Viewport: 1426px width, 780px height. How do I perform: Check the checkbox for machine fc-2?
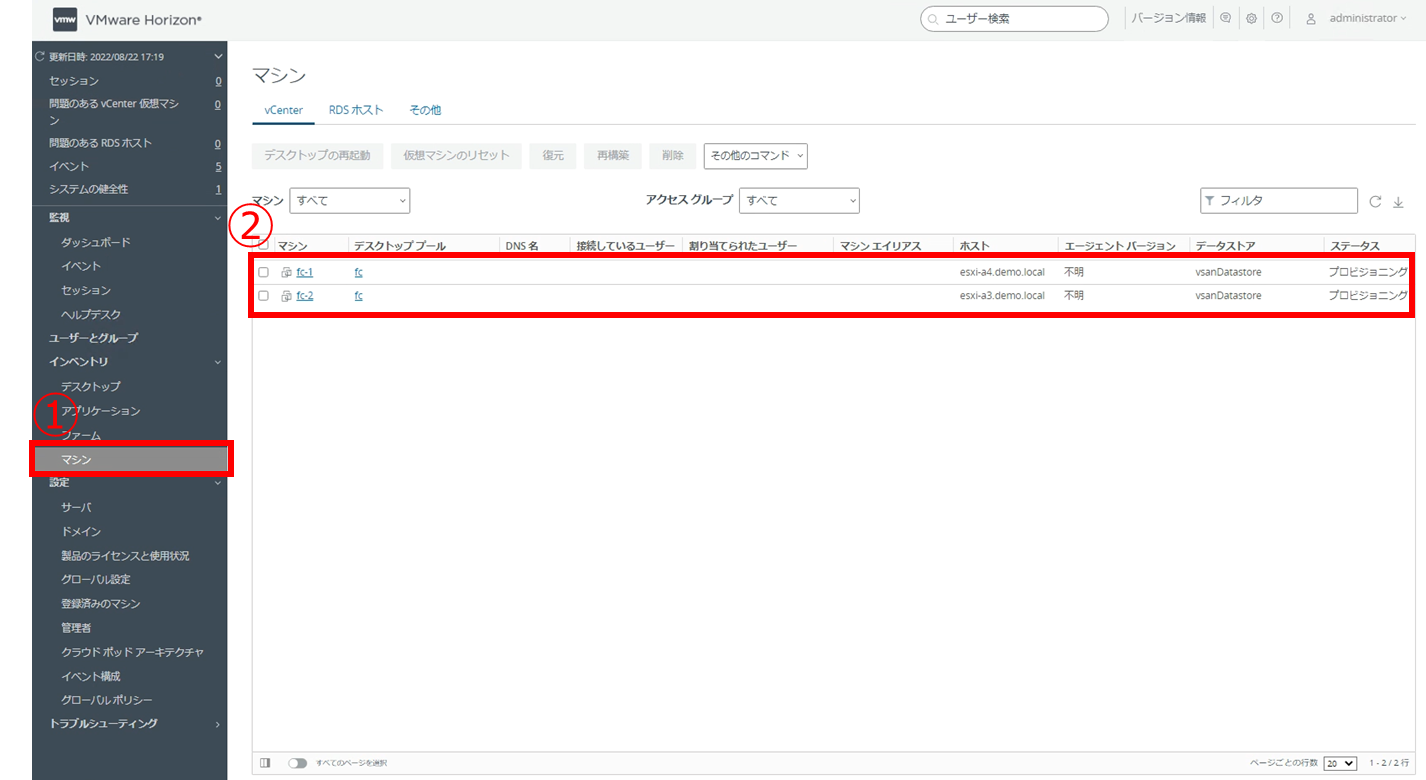click(264, 295)
